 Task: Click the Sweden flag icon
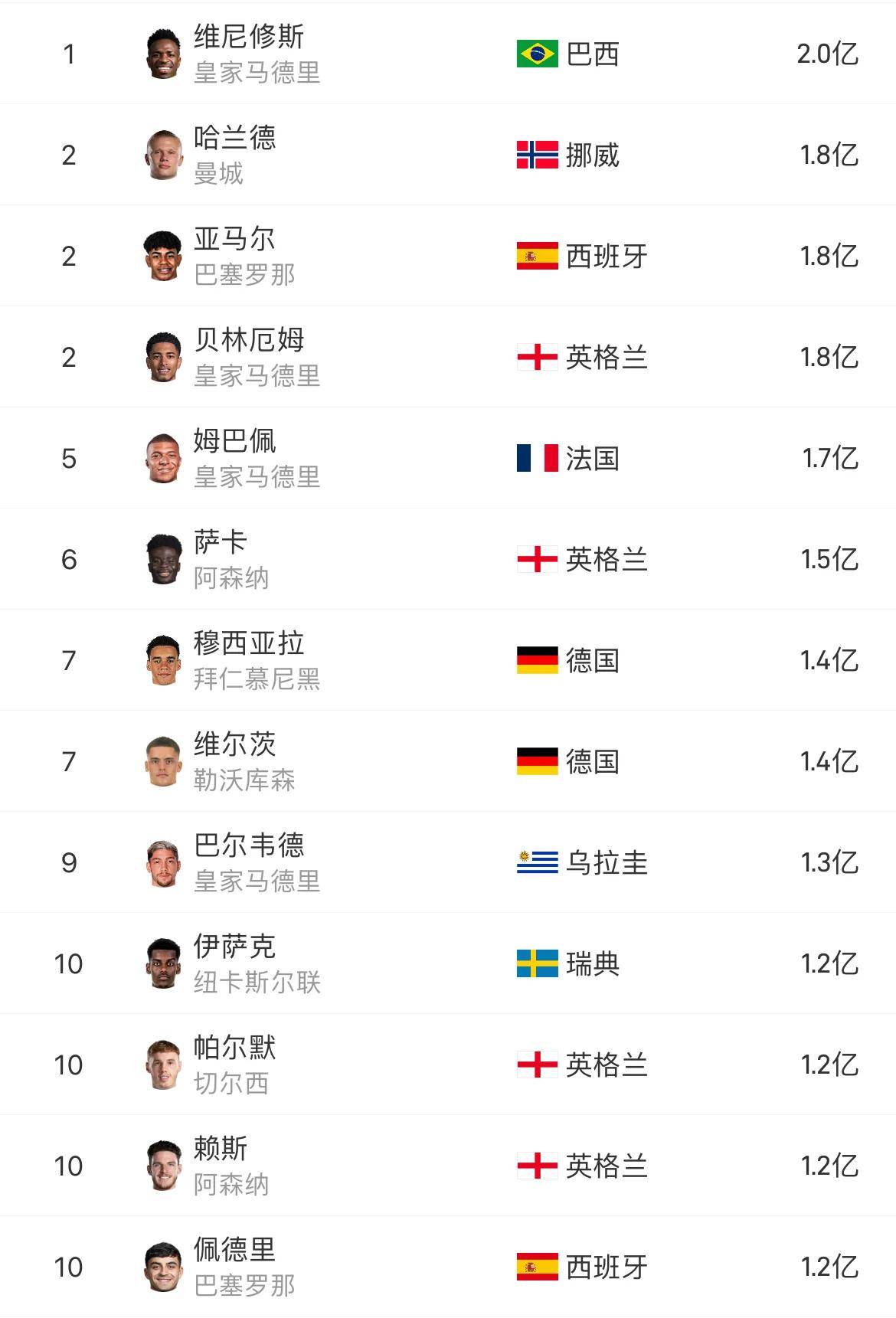[x=537, y=963]
